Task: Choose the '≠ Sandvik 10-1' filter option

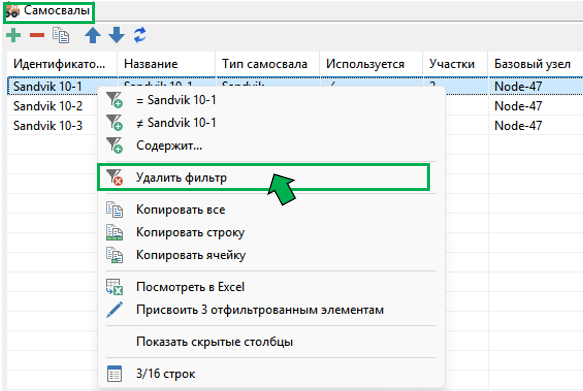Action: [271, 123]
